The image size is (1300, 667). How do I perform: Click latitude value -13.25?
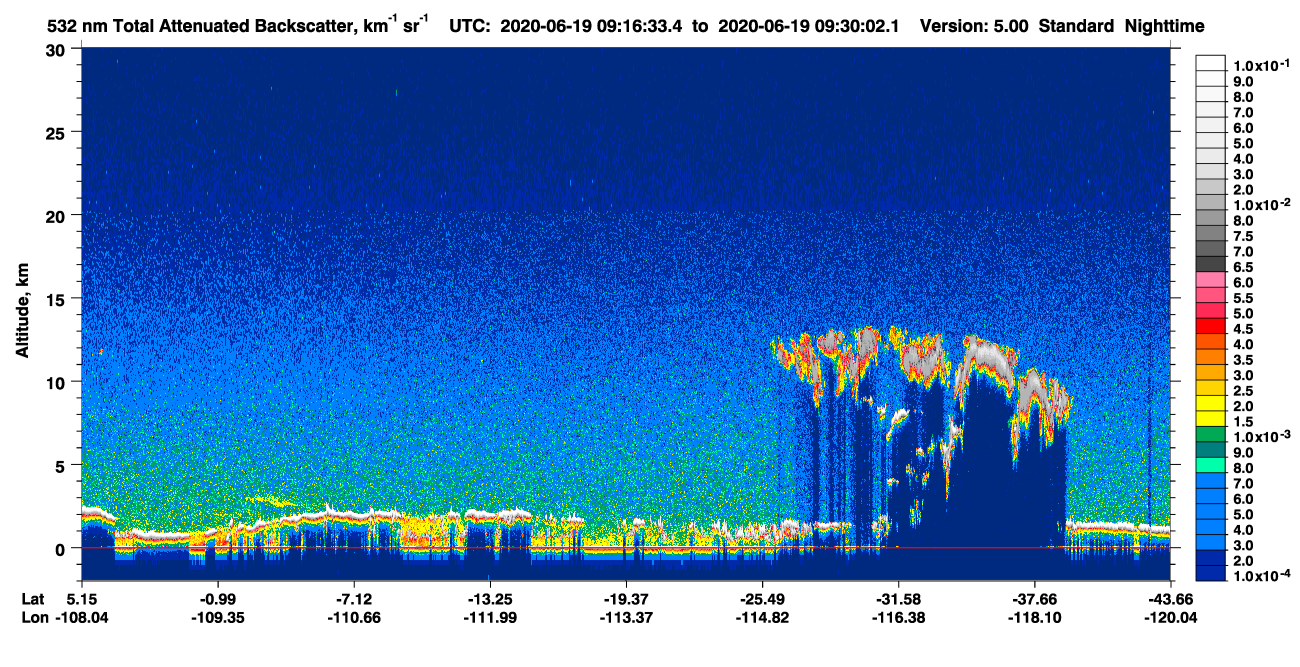[489, 599]
